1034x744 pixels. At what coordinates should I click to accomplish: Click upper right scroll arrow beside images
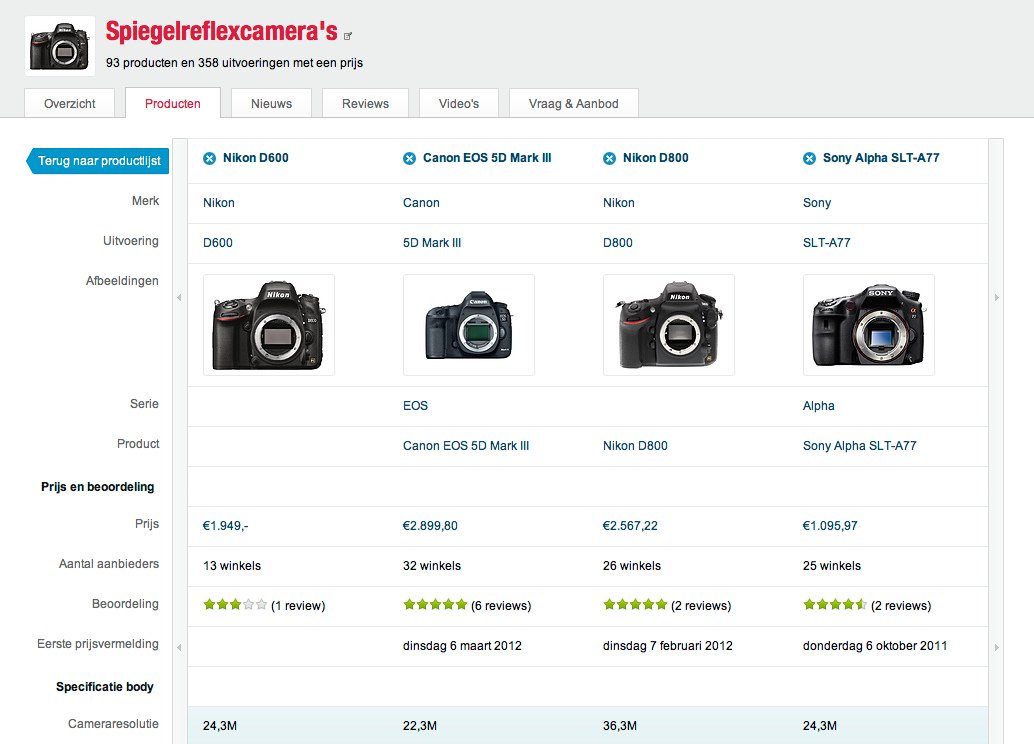(996, 297)
